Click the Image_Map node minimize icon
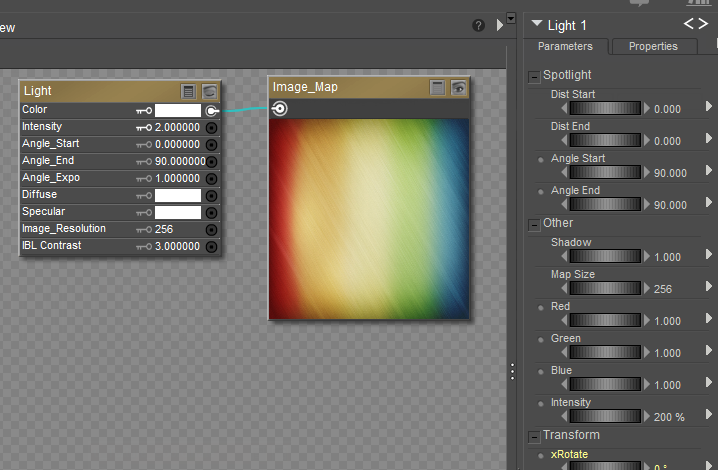Viewport: 718px width, 470px height. coord(437,88)
